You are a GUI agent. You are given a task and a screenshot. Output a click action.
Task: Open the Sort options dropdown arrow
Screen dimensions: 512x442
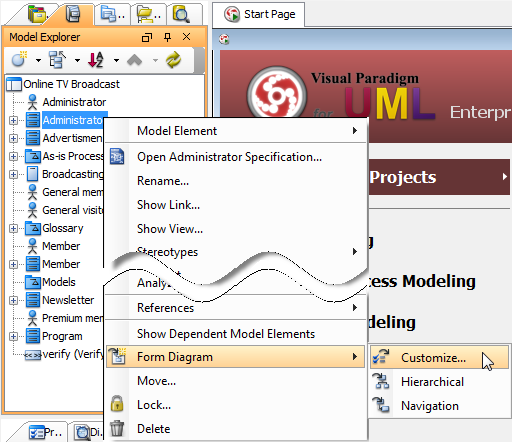[116, 60]
